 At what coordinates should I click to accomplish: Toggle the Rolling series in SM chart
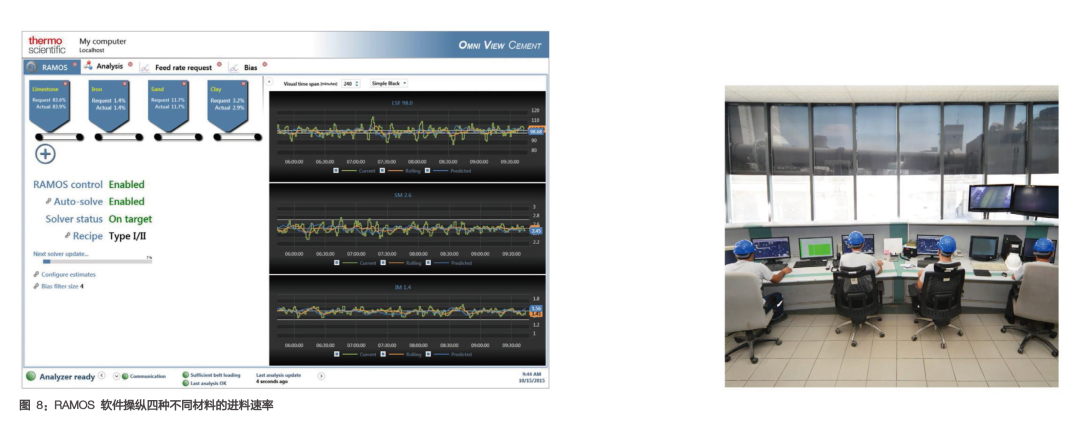(x=382, y=263)
